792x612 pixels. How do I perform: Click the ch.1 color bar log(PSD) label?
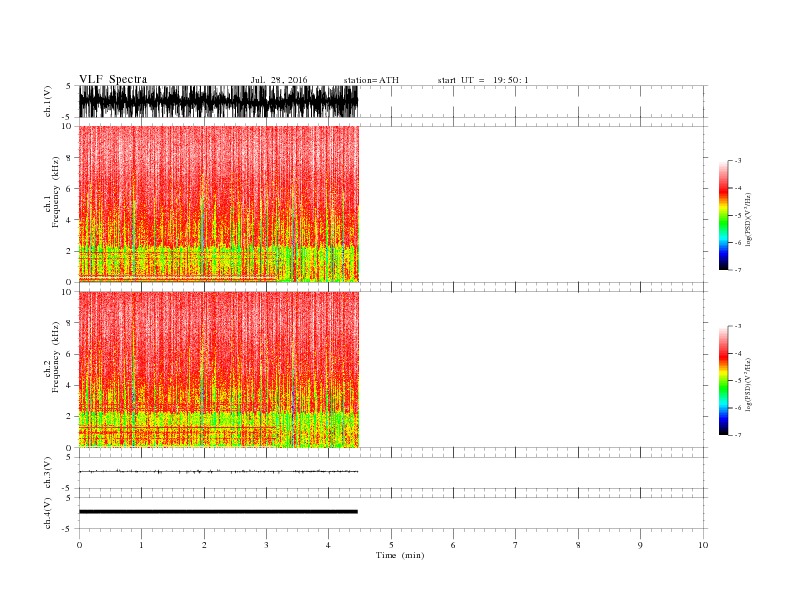tap(748, 219)
